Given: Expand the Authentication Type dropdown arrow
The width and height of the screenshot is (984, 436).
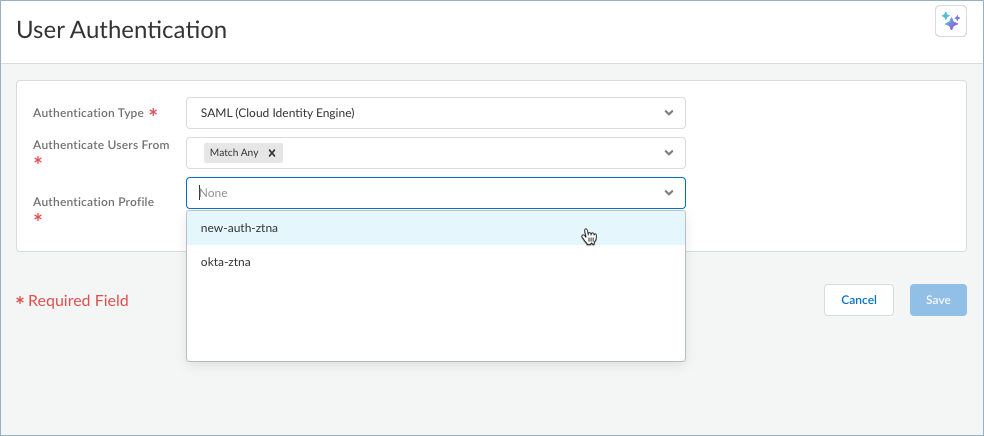Looking at the screenshot, I should pyautogui.click(x=669, y=112).
